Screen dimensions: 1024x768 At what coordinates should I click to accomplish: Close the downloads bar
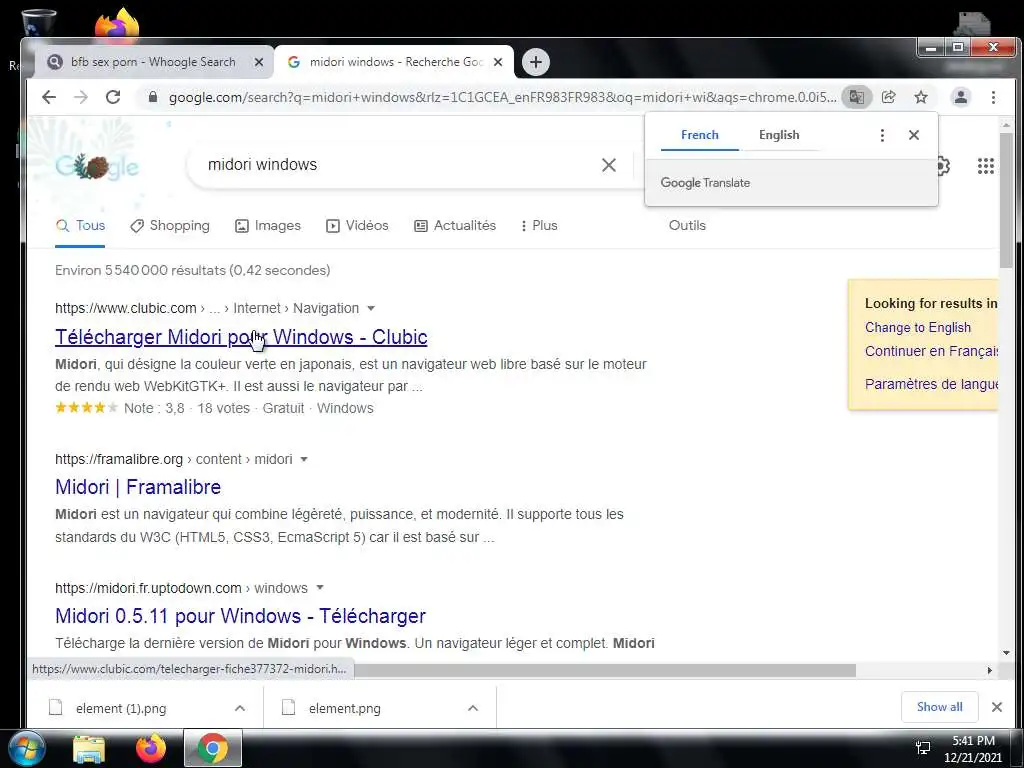997,707
